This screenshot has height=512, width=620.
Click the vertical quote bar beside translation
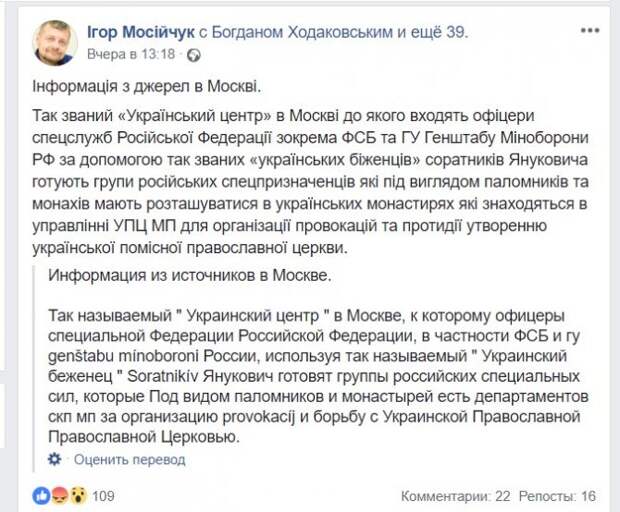click(x=34, y=368)
